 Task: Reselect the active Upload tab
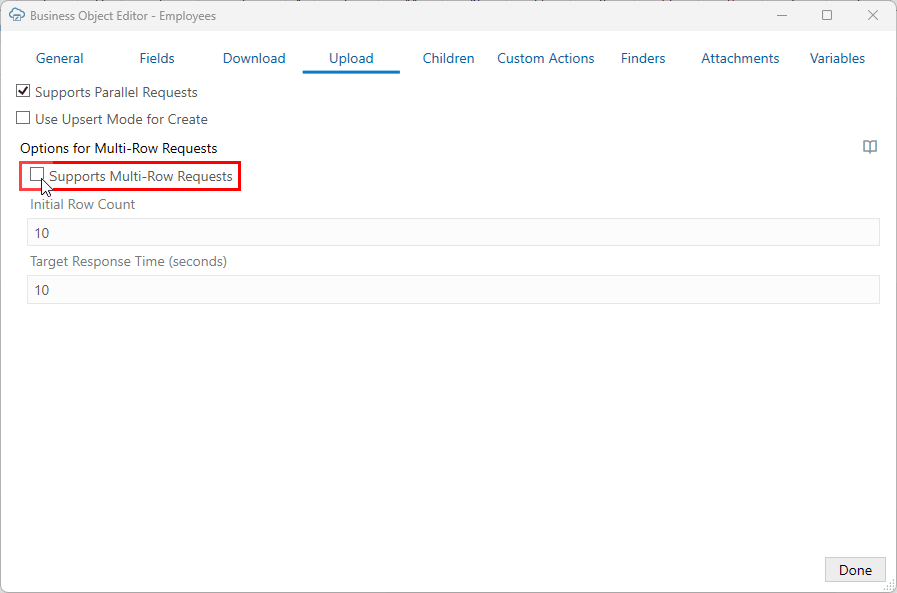350,58
